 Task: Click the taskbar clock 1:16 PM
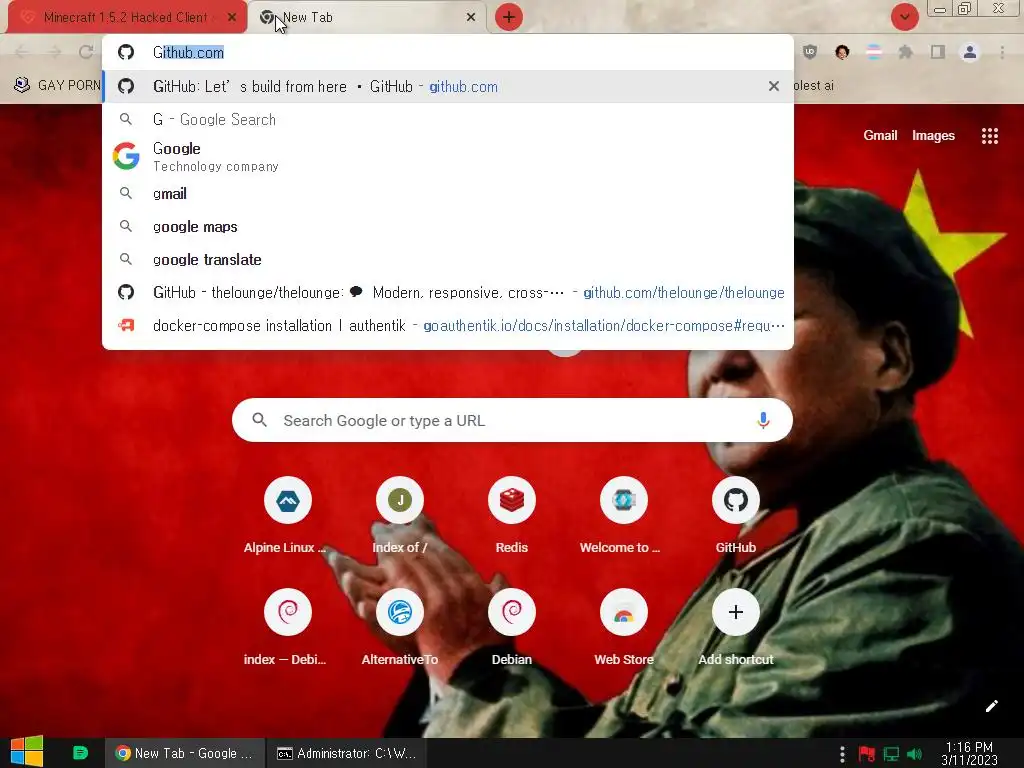[969, 753]
